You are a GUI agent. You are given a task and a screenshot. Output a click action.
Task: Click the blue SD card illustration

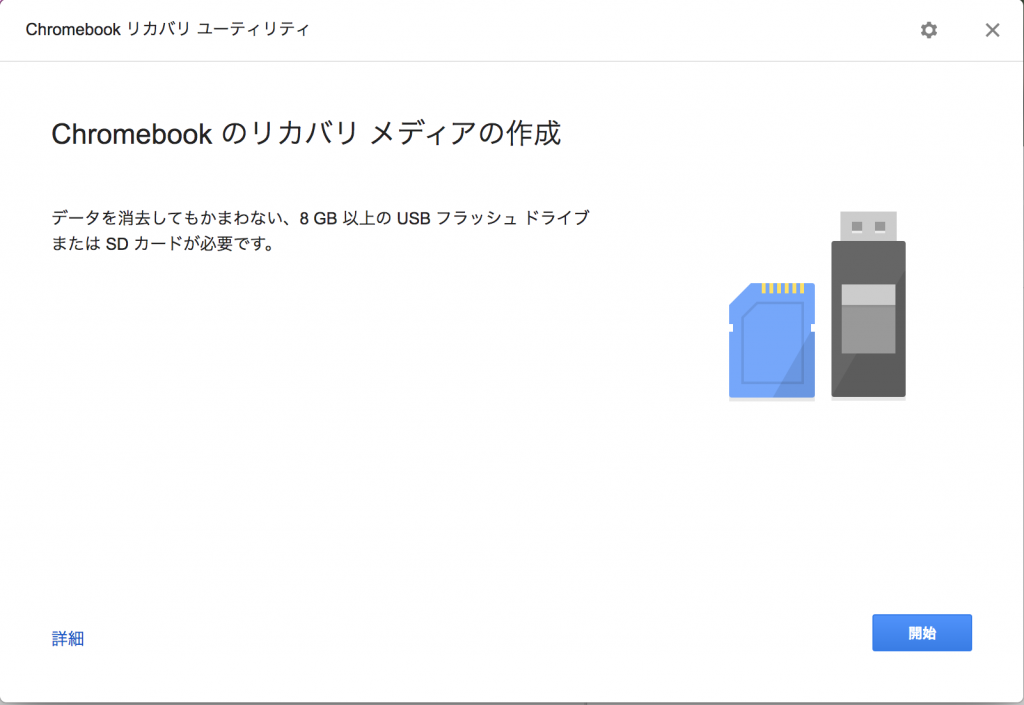[x=772, y=340]
